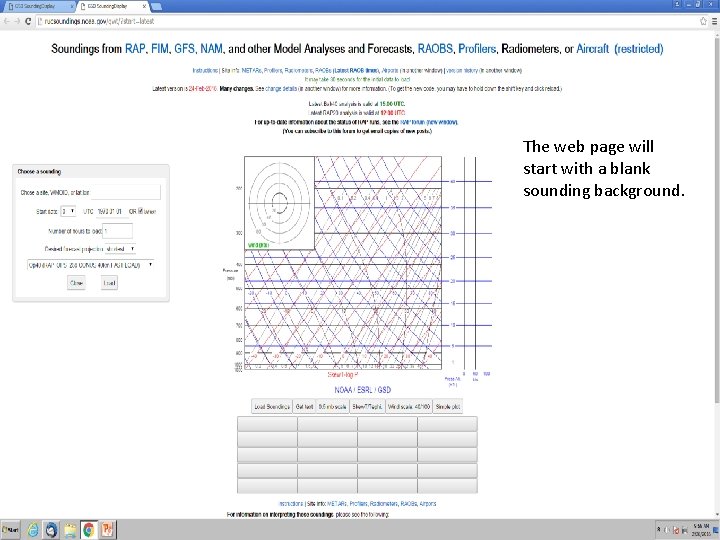Click the Load Soundings button
The width and height of the screenshot is (720, 540).
click(x=272, y=406)
